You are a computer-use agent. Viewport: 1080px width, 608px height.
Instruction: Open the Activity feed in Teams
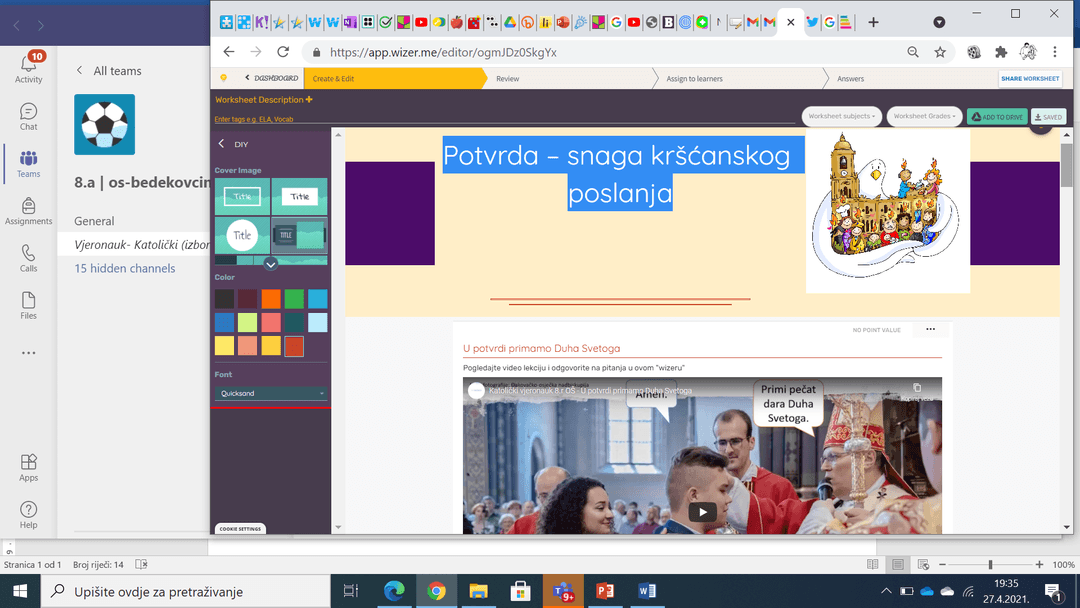28,67
